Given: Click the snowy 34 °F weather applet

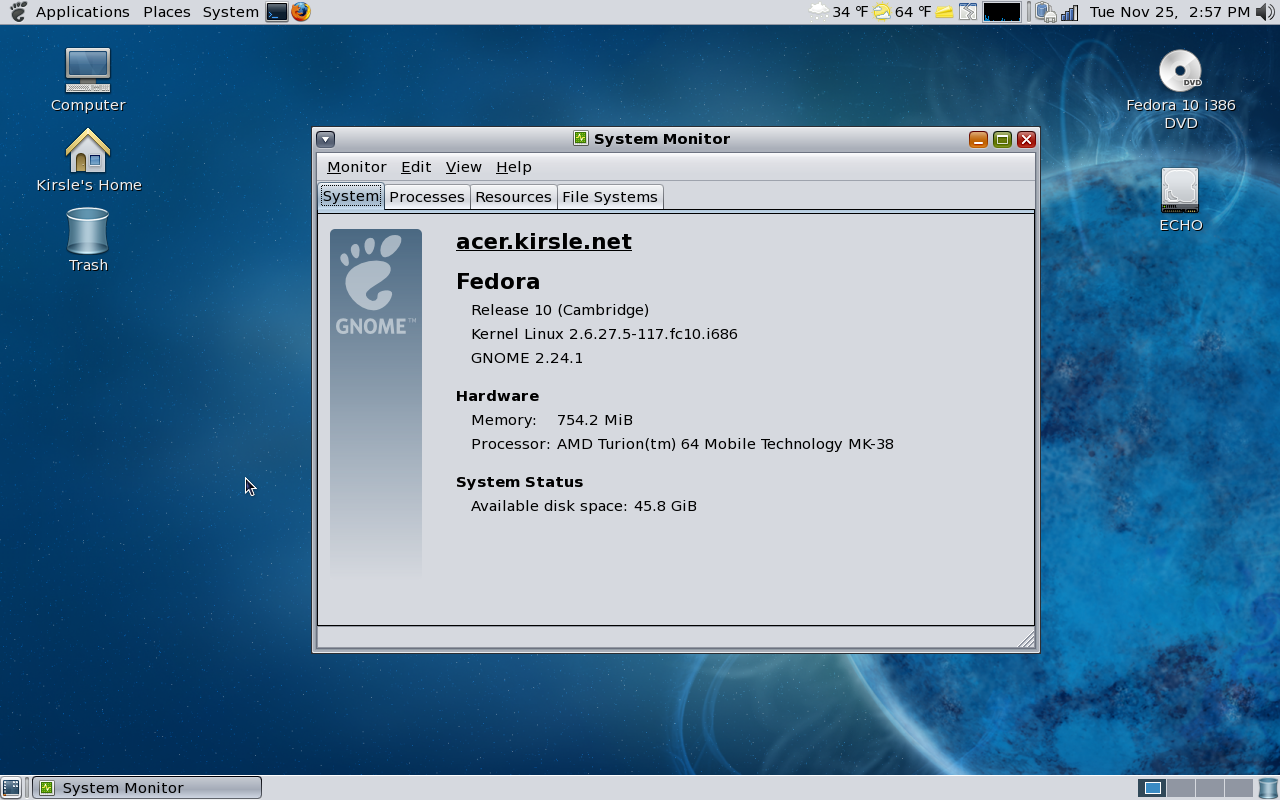Looking at the screenshot, I should (x=838, y=12).
